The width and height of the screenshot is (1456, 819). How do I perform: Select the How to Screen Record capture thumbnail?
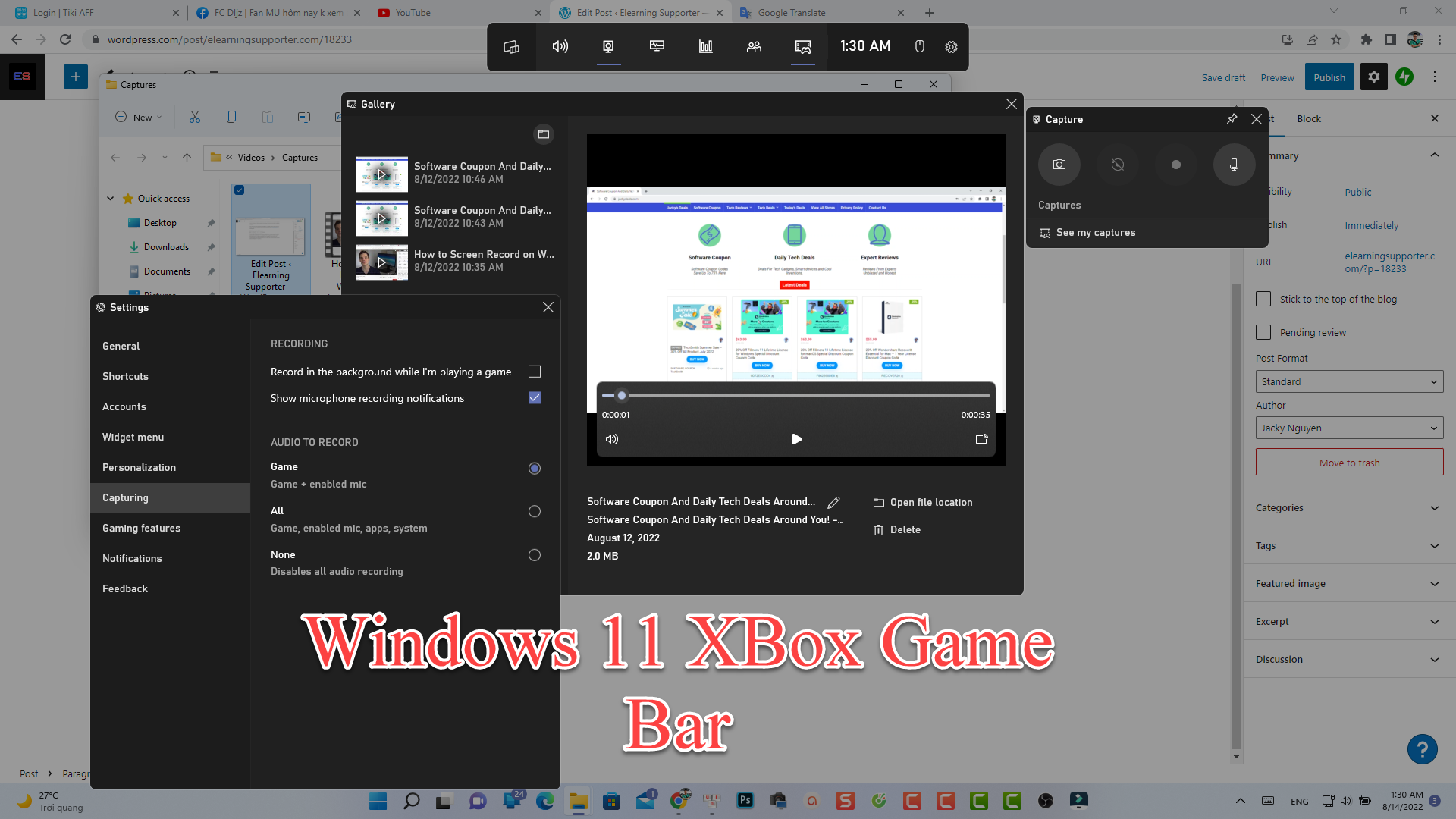tap(381, 262)
